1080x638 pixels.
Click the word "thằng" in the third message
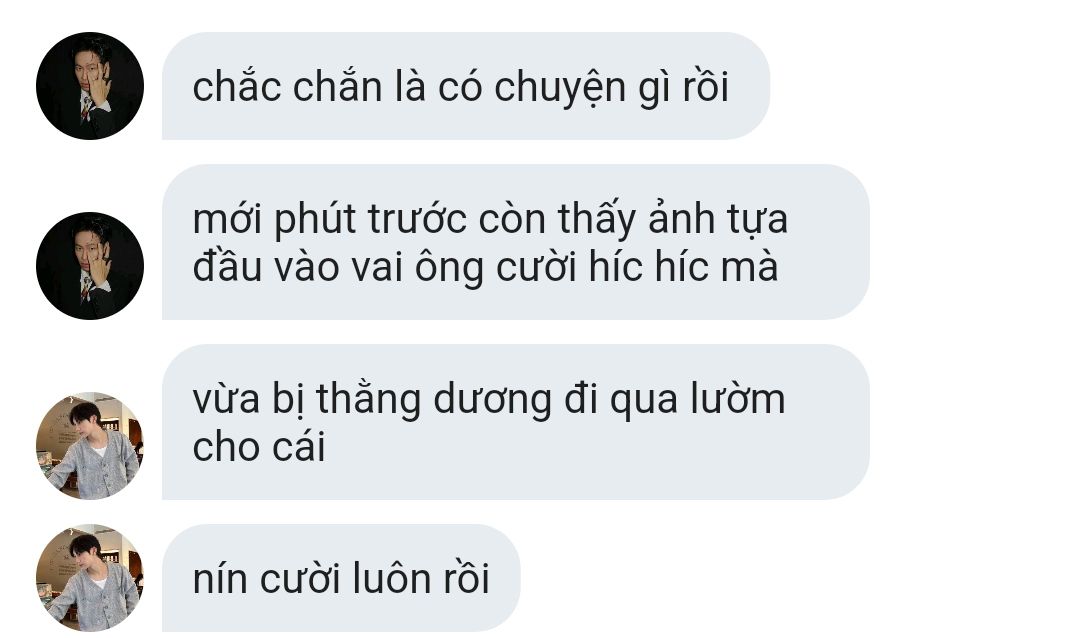coord(368,401)
